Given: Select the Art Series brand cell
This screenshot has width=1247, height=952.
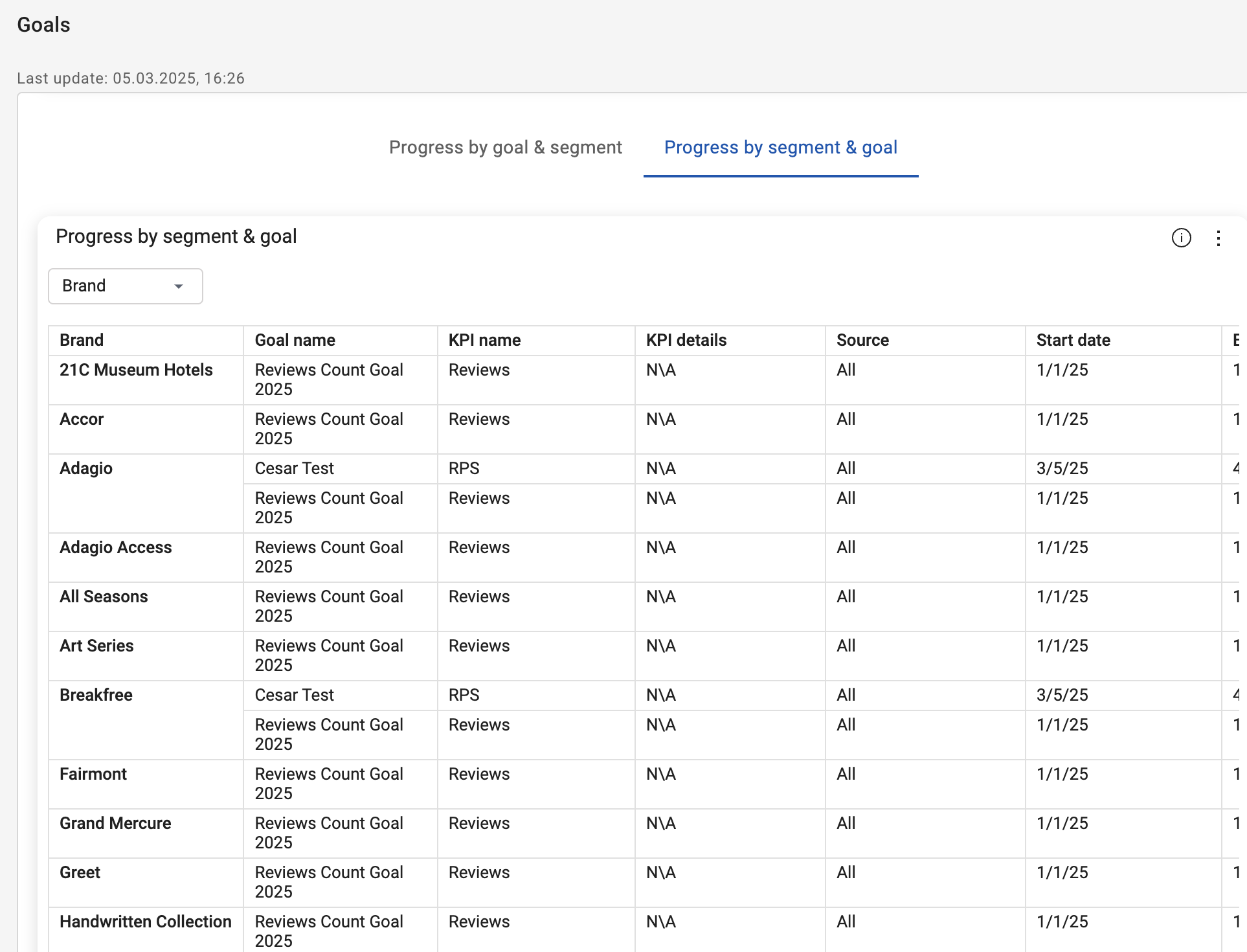Looking at the screenshot, I should point(146,656).
